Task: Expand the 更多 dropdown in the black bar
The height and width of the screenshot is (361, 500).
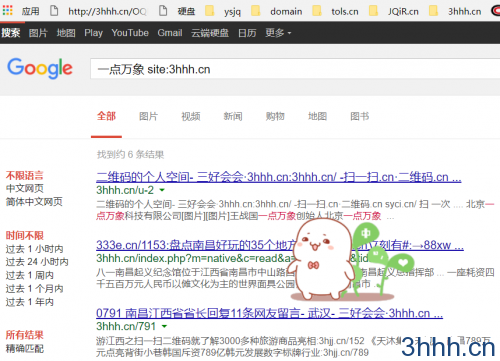Action: pyautogui.click(x=278, y=33)
